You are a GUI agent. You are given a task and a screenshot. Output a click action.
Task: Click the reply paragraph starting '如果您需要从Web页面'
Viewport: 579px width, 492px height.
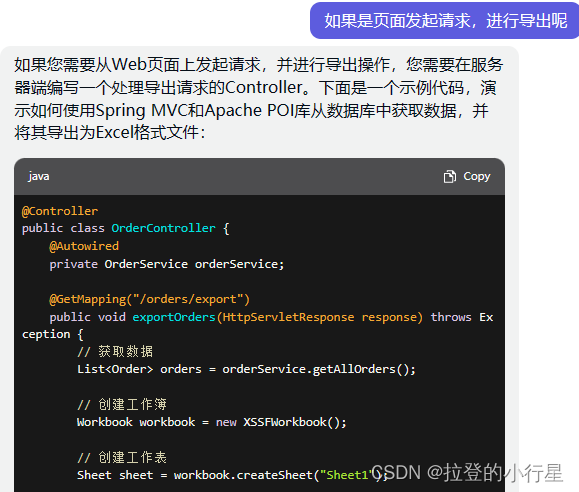[x=258, y=98]
